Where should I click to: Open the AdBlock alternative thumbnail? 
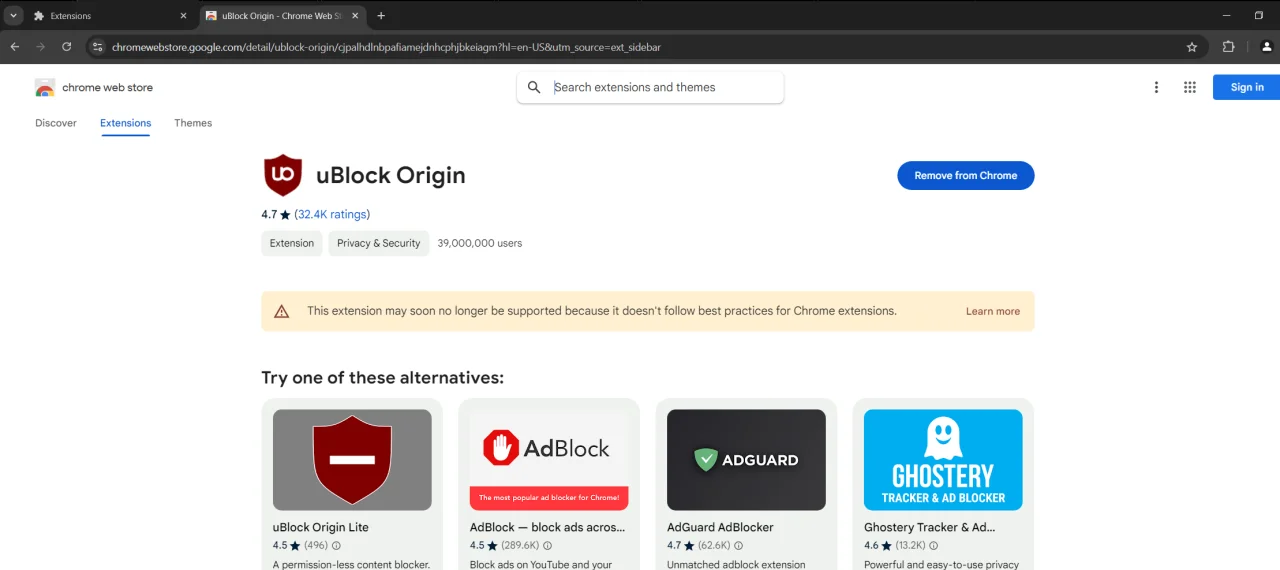click(549, 460)
